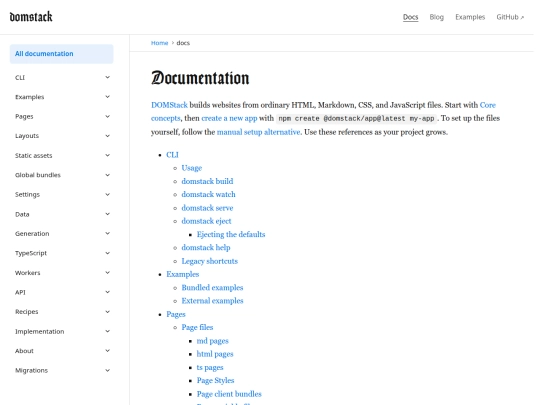Open the Bundled examples link
The image size is (540, 405).
212,288
